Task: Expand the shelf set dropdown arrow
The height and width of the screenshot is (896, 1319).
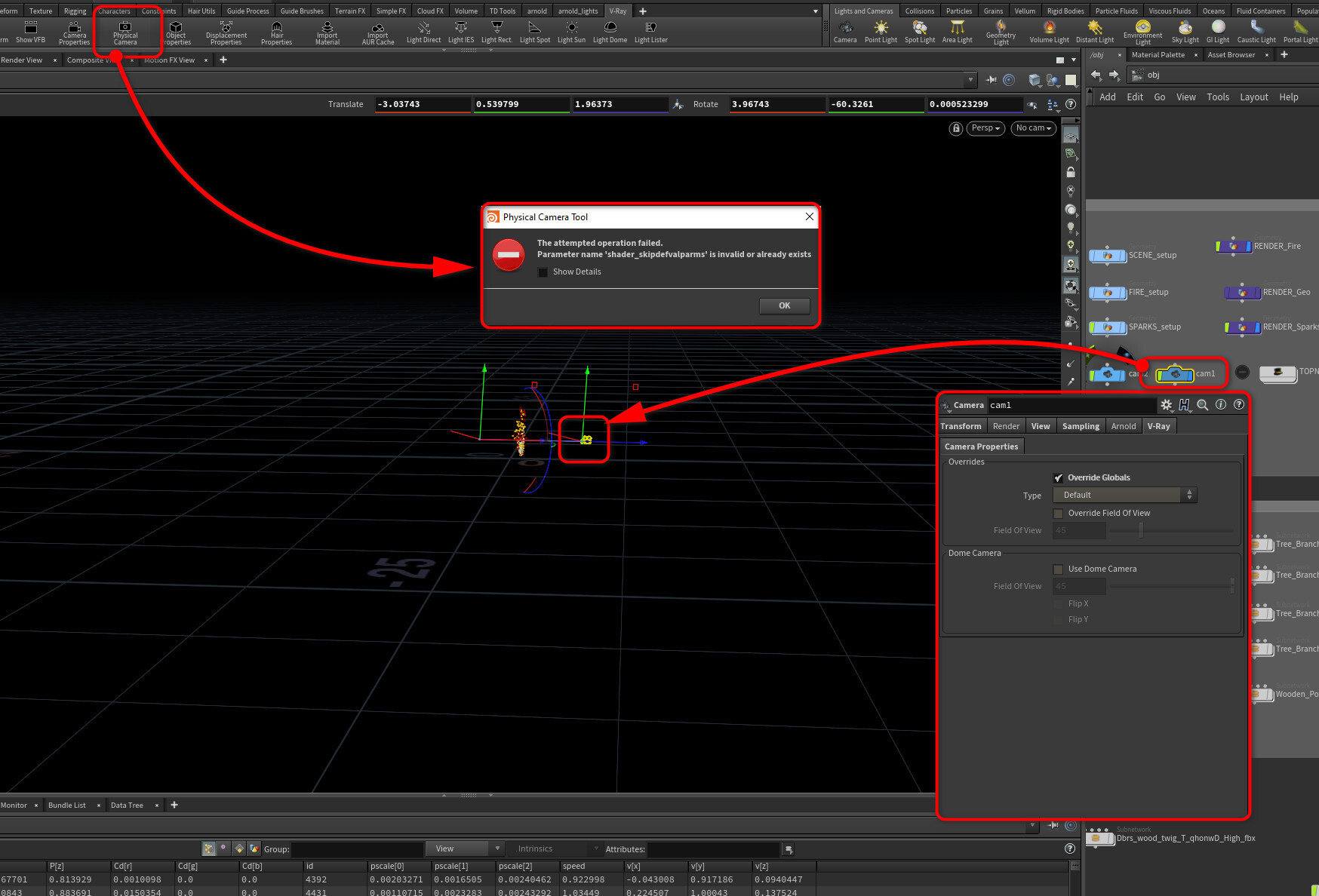Action: pyautogui.click(x=815, y=11)
